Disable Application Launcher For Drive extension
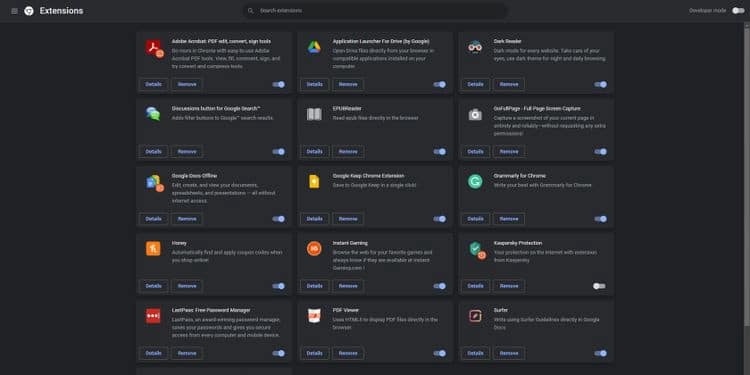Viewport: 750px width, 375px height. point(440,84)
